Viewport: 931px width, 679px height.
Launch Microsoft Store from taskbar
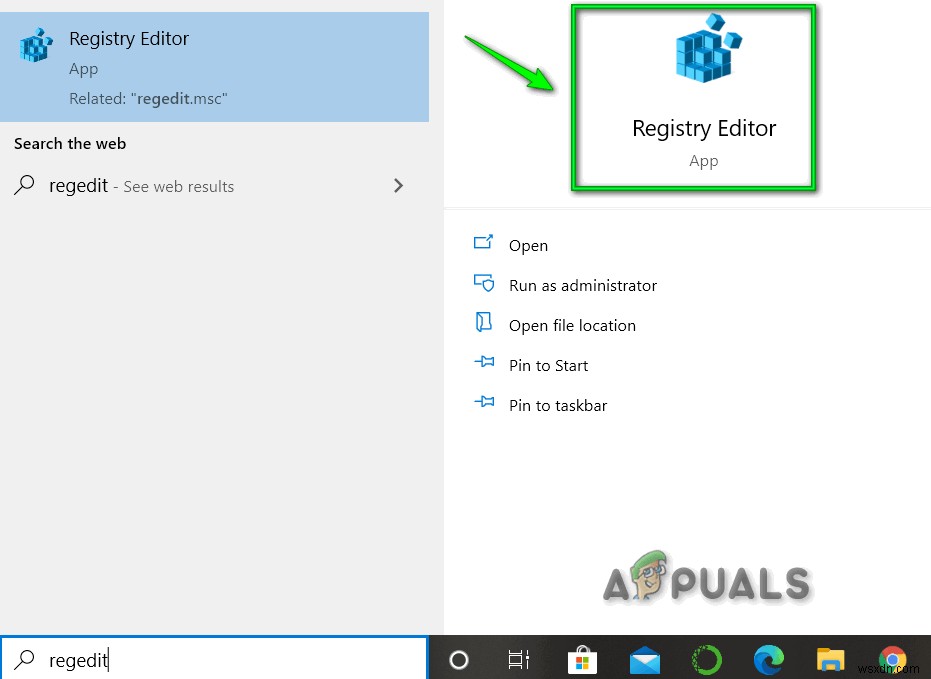[582, 660]
